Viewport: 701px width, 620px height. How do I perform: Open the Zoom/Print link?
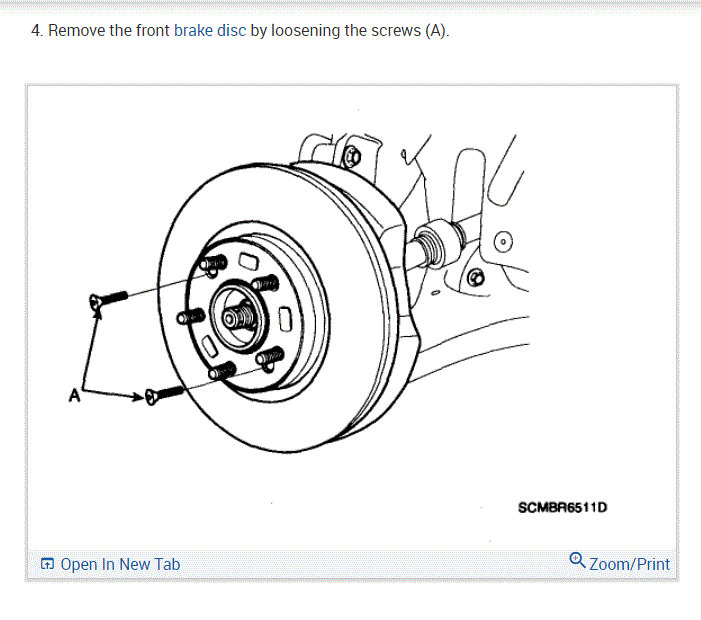pyautogui.click(x=629, y=564)
